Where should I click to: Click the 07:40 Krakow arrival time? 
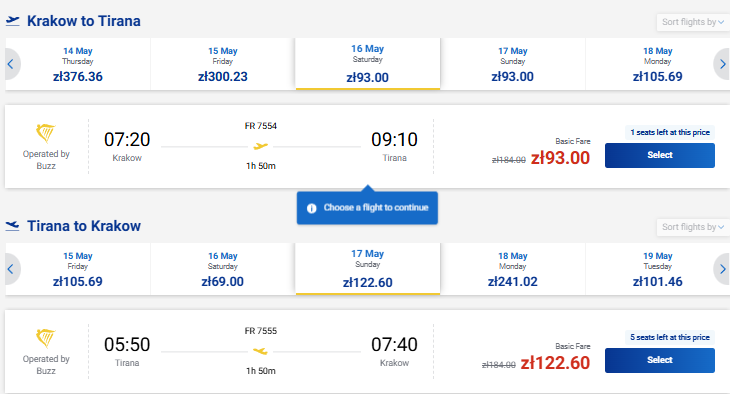pos(394,345)
